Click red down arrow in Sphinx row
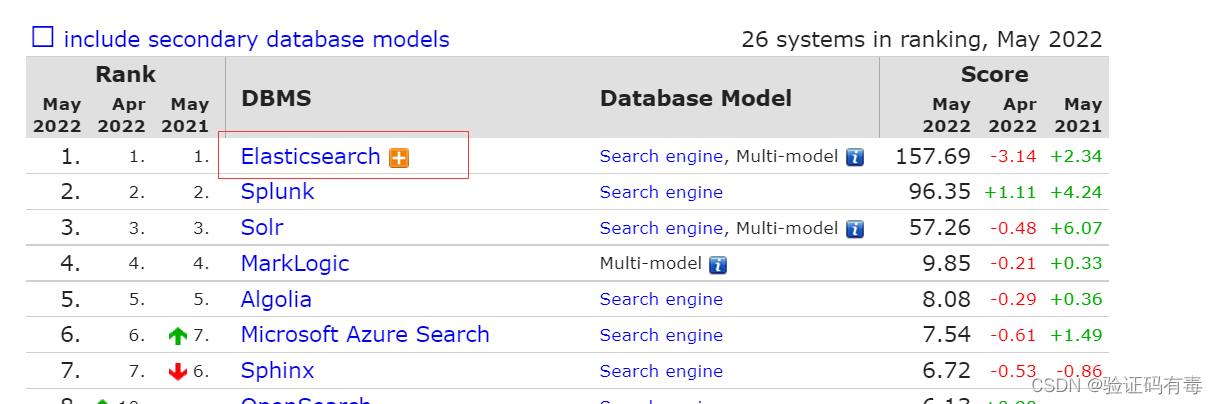The width and height of the screenshot is (1218, 404). point(178,372)
